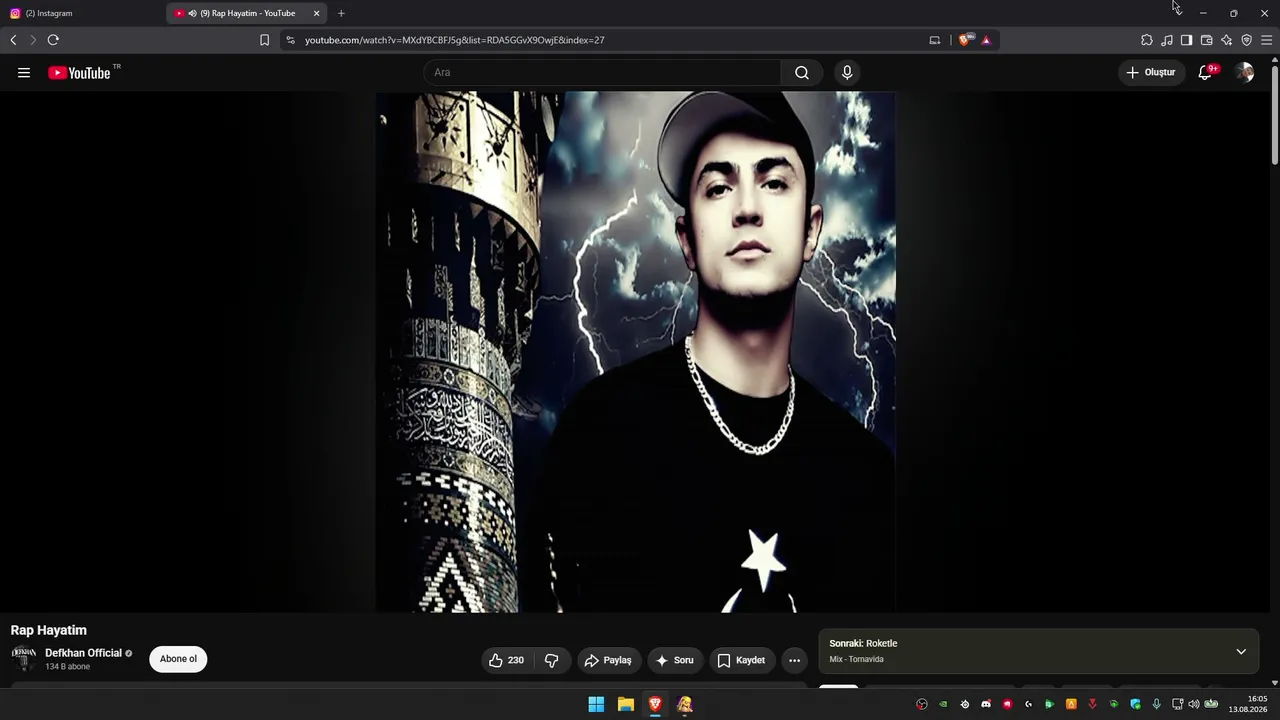Open the YouTube guide hamburger menu

coord(24,72)
